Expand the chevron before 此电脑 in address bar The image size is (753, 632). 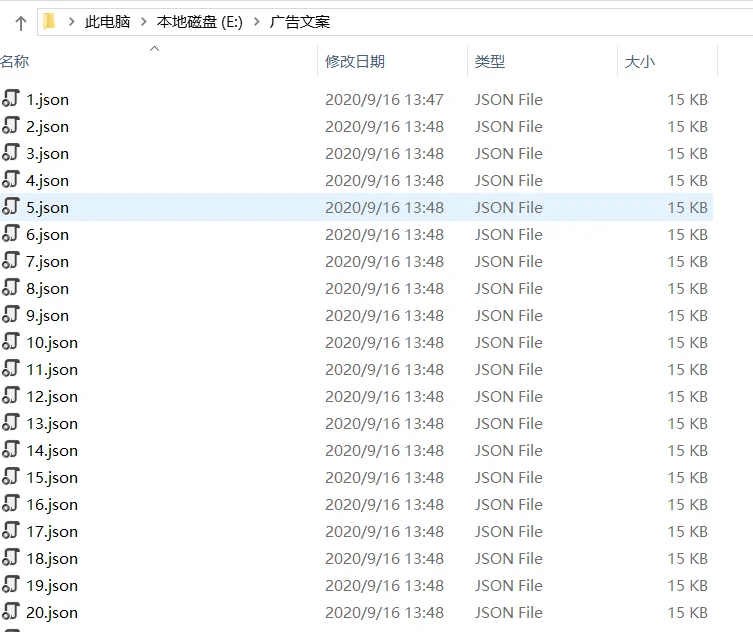tap(72, 22)
